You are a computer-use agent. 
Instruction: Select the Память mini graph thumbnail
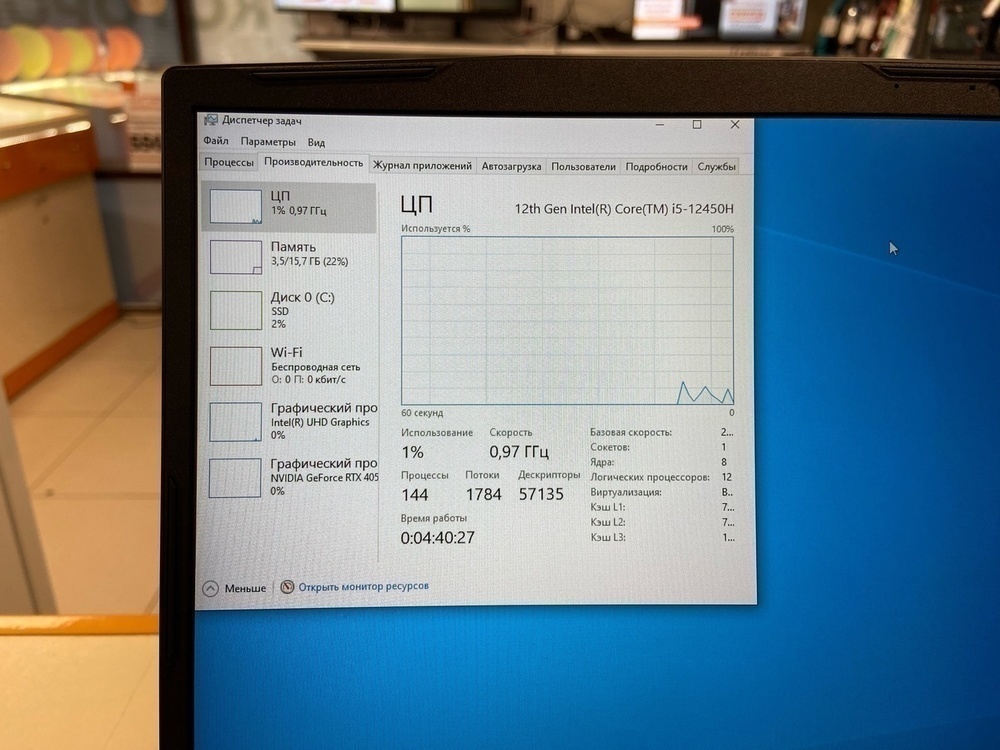[x=236, y=257]
